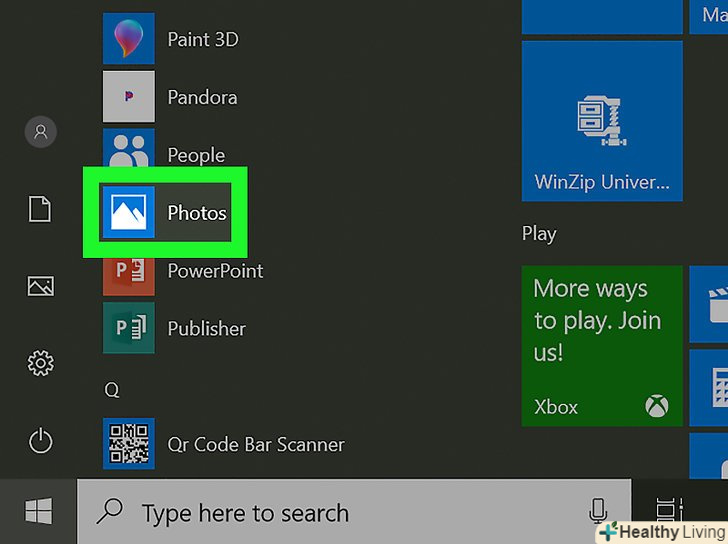Open Settings gear in Start sidebar
Screen dimensions: 728x544
click(41, 363)
